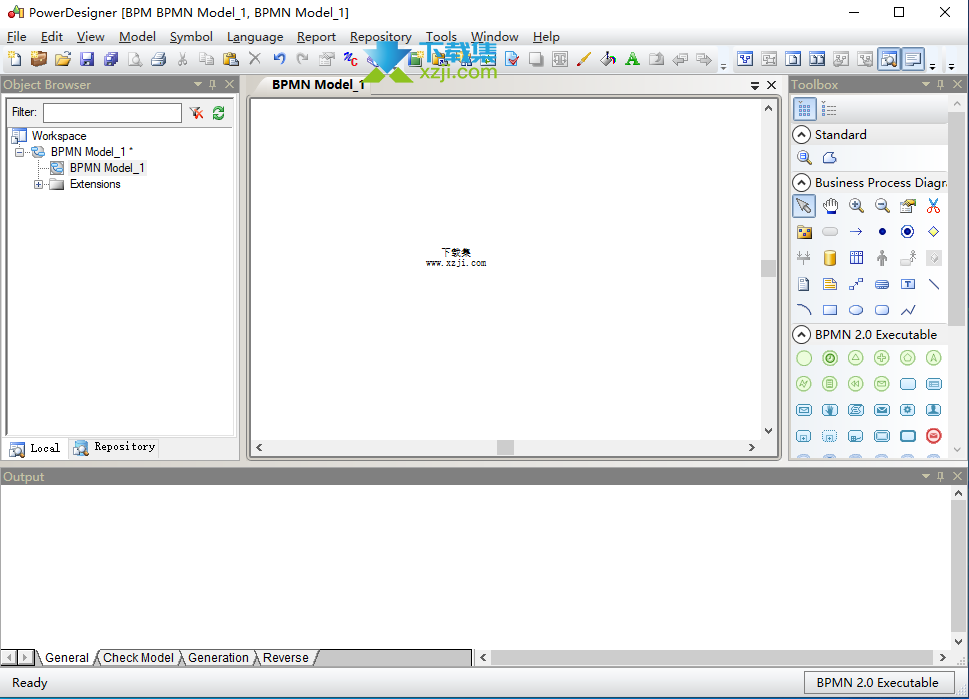
Task: Print the diagram with the printer icon
Action: point(159,59)
